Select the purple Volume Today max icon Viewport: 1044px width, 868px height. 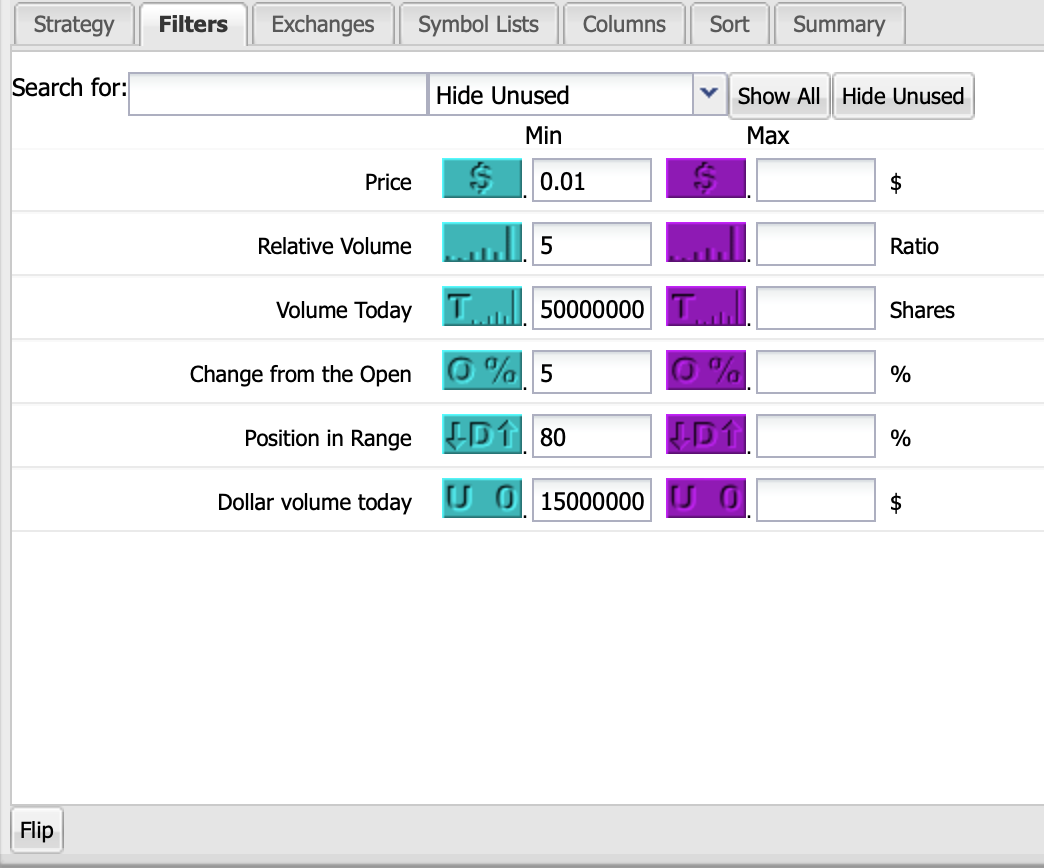(705, 309)
